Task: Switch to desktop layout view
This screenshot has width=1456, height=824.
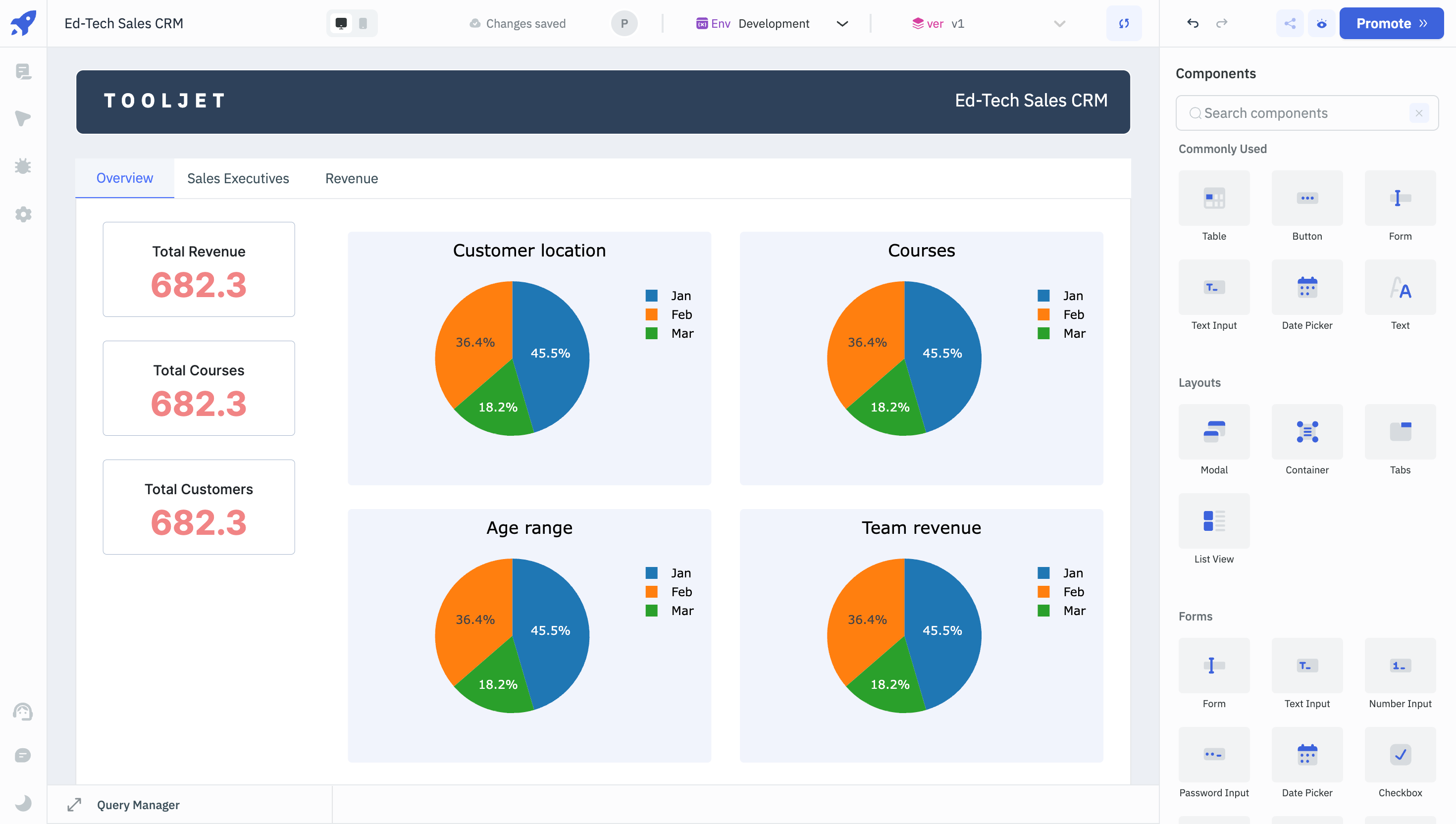Action: point(341,23)
